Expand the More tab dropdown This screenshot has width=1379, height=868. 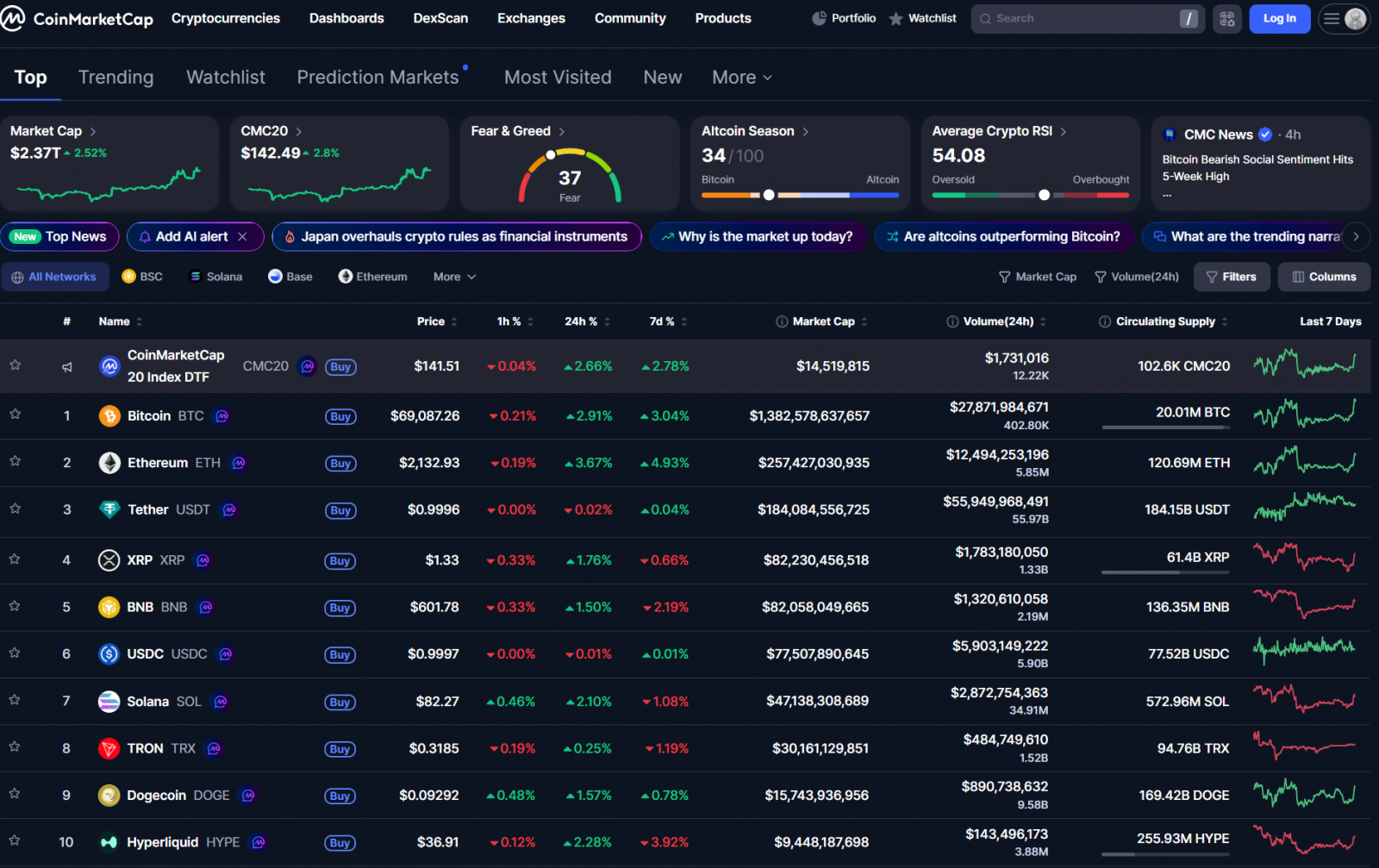(x=741, y=78)
